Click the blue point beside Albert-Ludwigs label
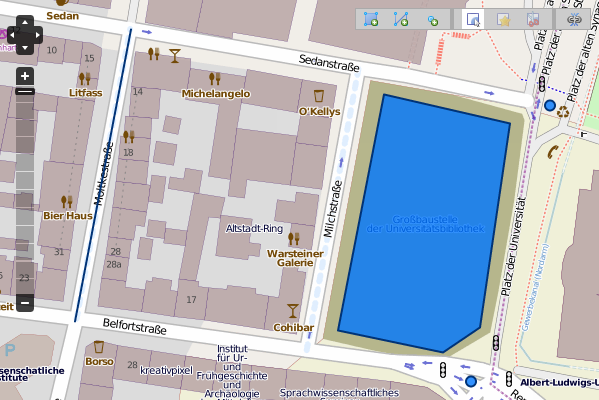599x400 pixels. click(471, 381)
